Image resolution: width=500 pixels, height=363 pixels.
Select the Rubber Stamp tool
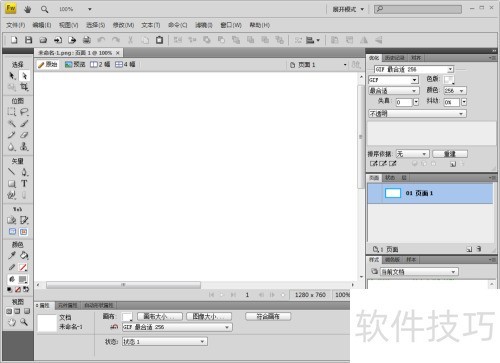pos(24,147)
